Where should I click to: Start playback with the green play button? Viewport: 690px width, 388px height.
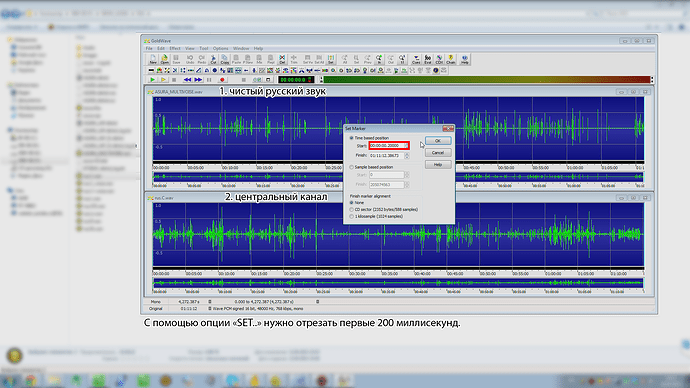[152, 80]
